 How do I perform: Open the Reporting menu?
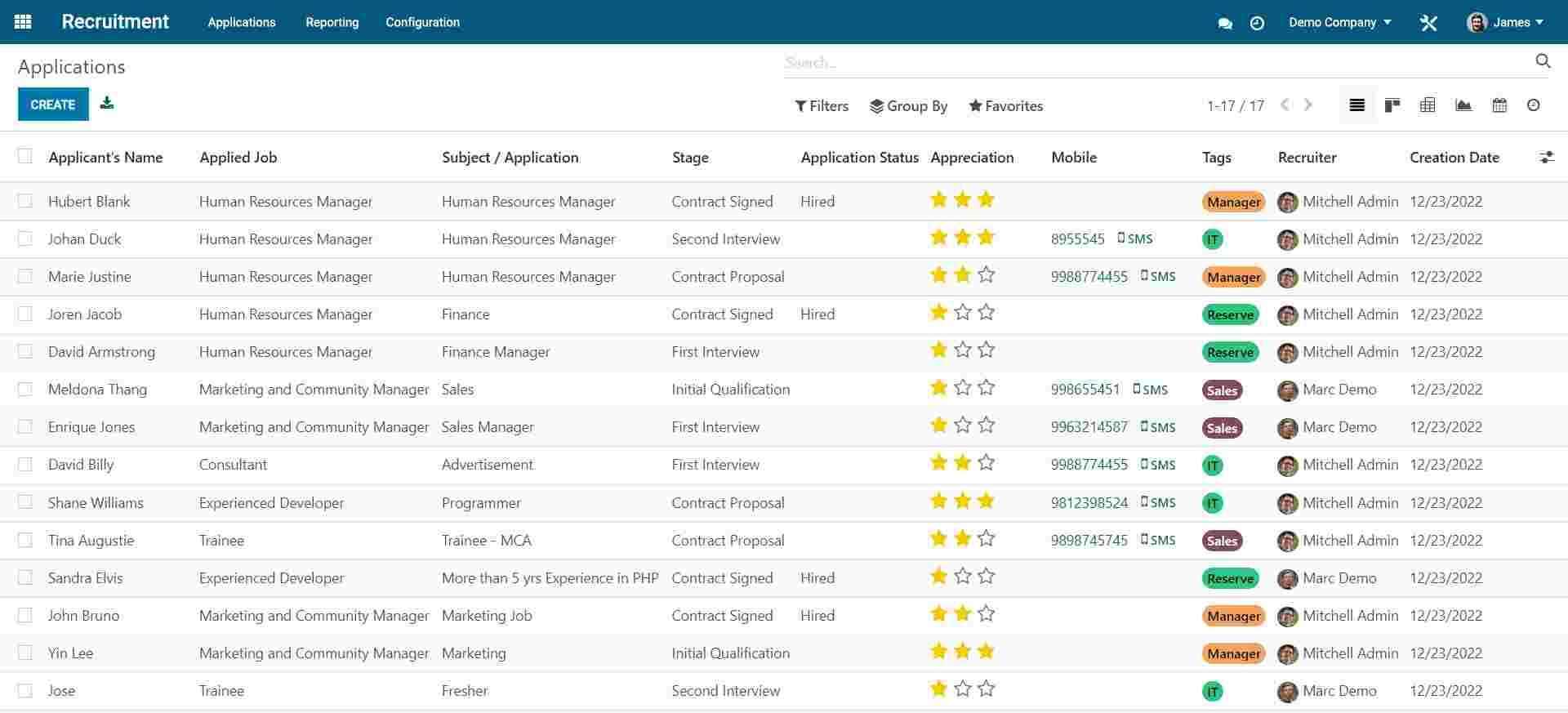[x=332, y=22]
